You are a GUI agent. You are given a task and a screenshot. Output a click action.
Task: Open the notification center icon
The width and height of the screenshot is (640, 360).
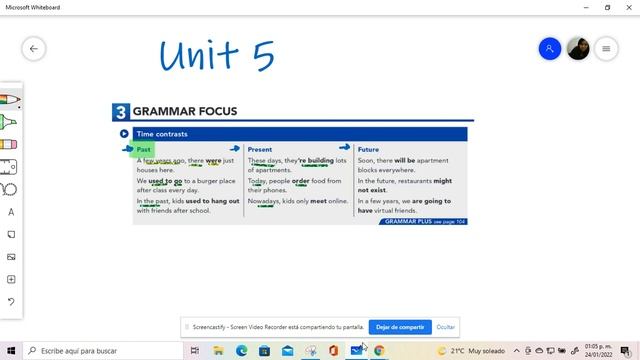click(625, 351)
